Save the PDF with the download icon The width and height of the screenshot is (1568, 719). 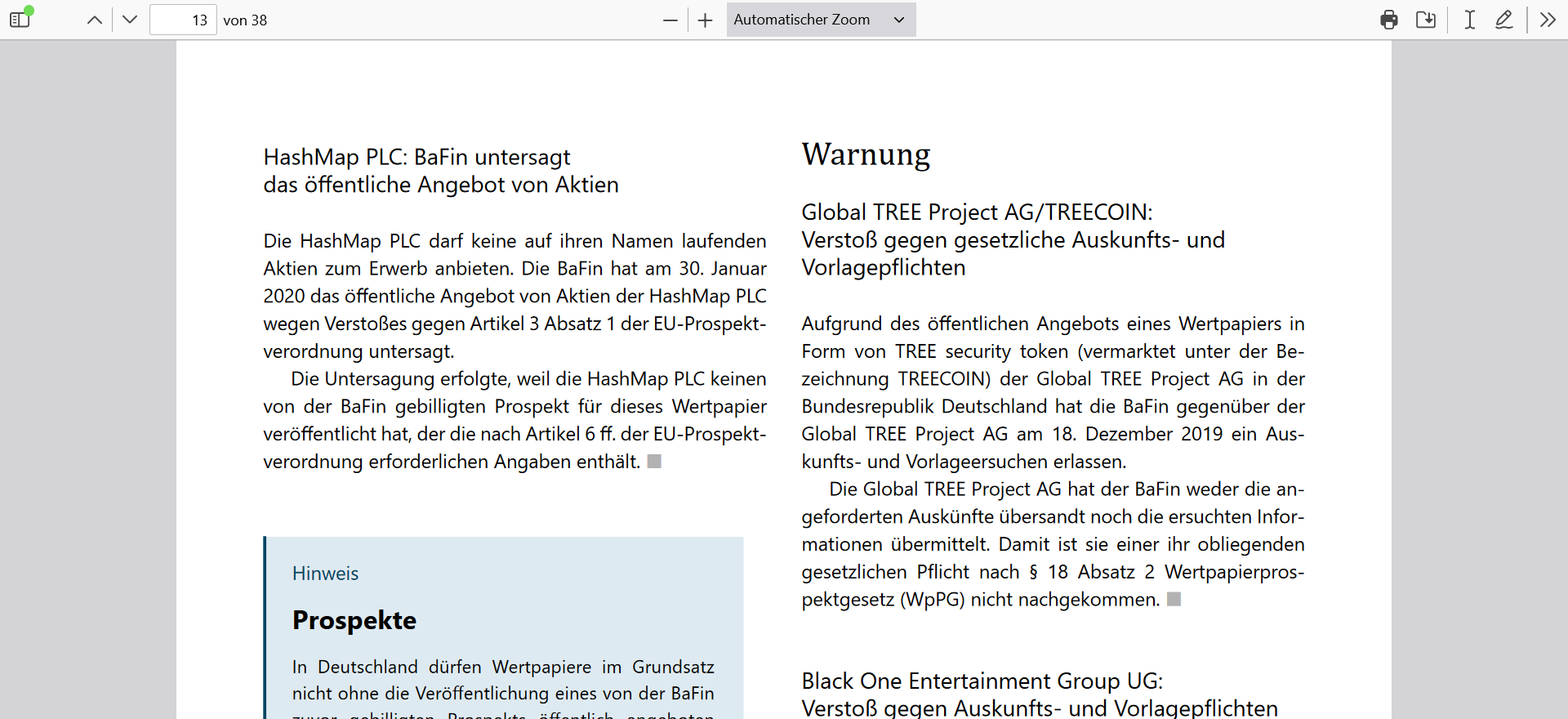pyautogui.click(x=1426, y=20)
